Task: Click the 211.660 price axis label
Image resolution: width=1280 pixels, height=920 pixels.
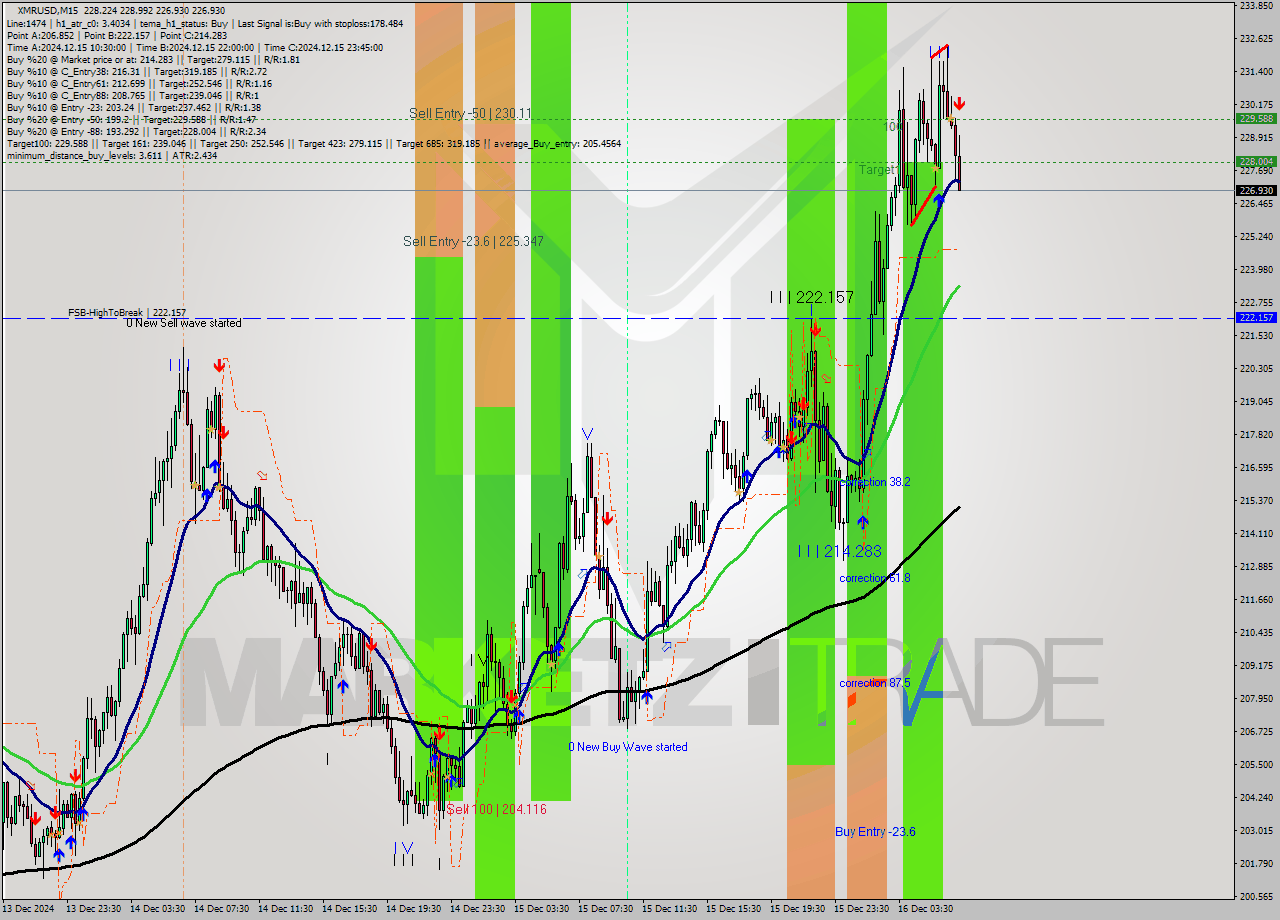Action: 1256,599
